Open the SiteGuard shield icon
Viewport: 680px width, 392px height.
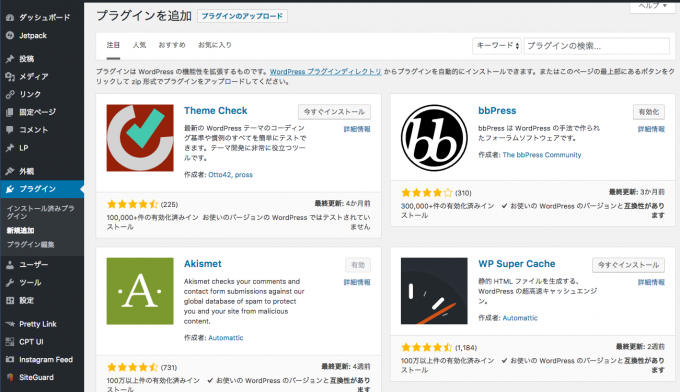pyautogui.click(x=10, y=377)
